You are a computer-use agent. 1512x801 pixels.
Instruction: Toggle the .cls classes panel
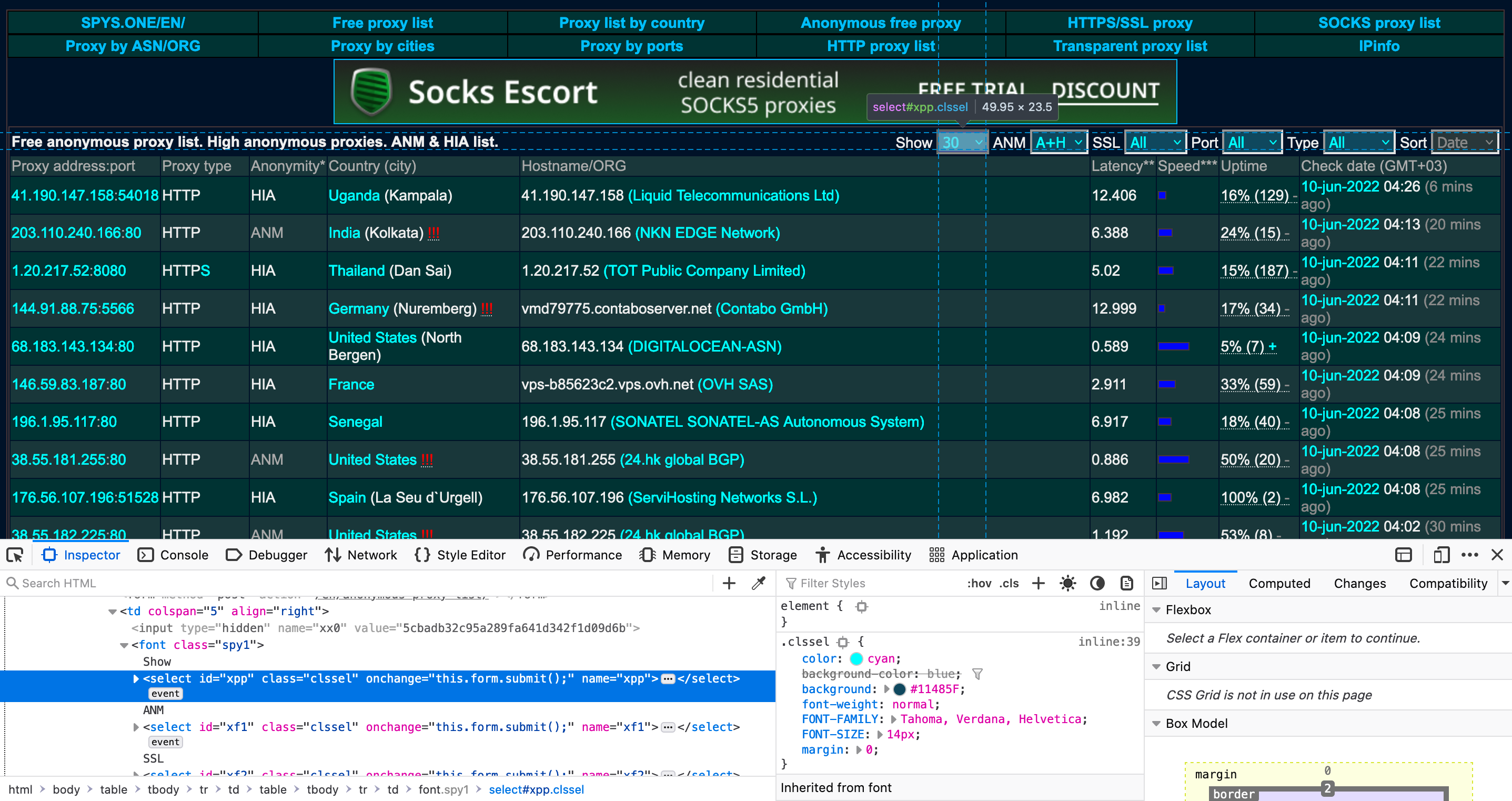[1009, 583]
